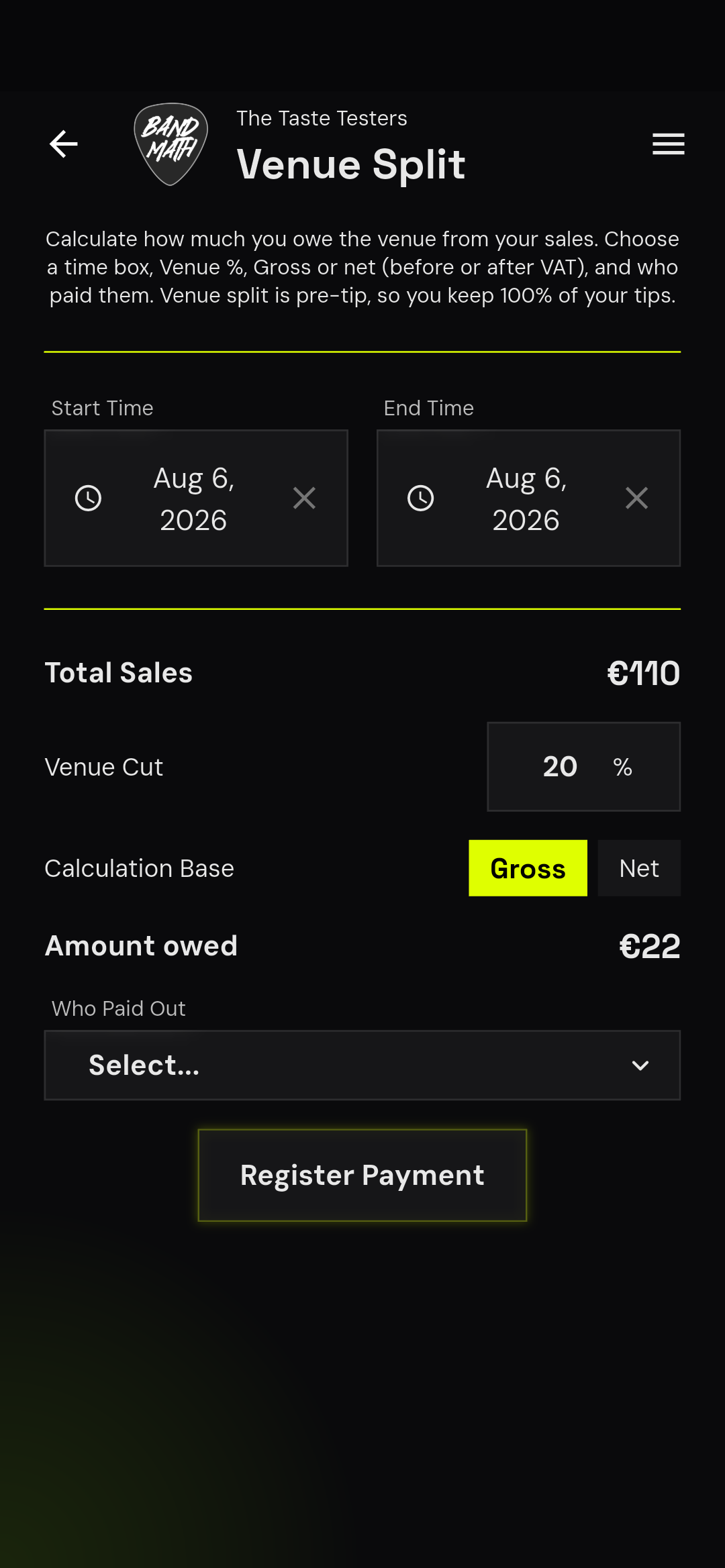Viewport: 725px width, 1568px height.
Task: Open the Who Paid Out dropdown
Action: click(362, 1065)
